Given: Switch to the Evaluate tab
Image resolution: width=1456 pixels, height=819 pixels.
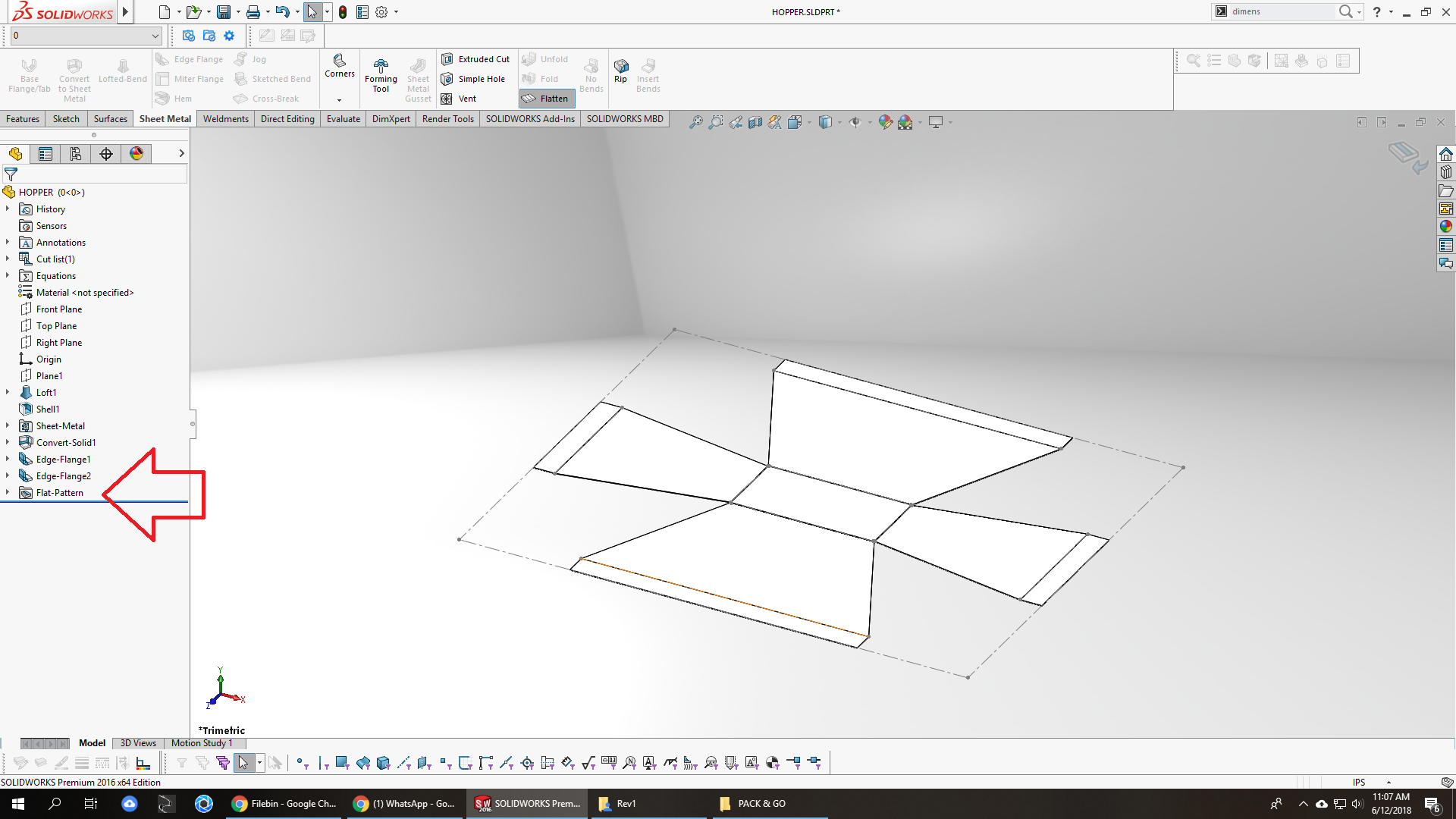Looking at the screenshot, I should 343,119.
